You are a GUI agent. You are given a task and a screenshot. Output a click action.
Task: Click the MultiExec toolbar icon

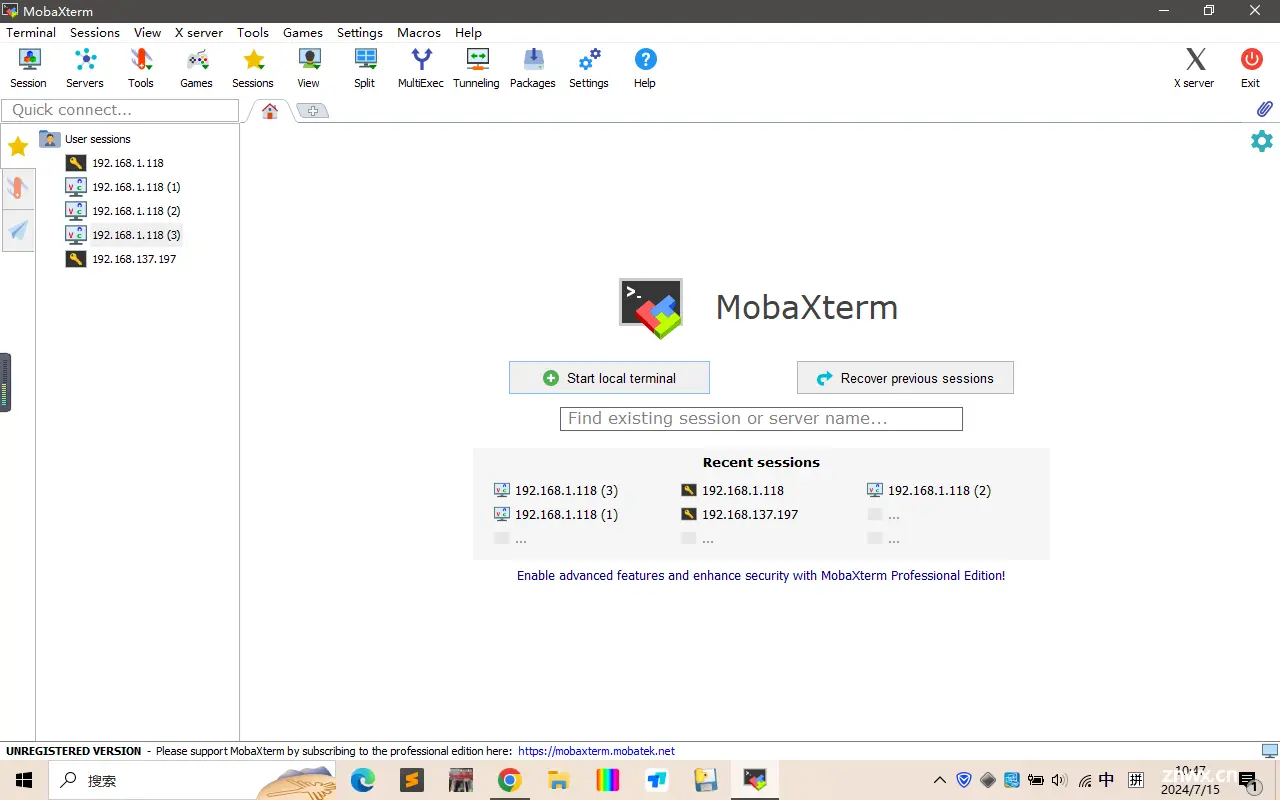pyautogui.click(x=421, y=68)
